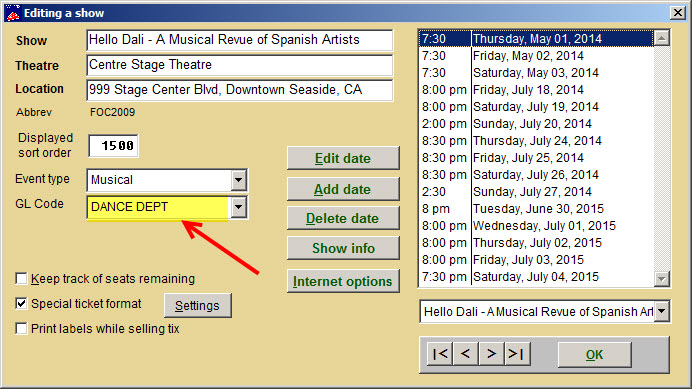Select the Friday, May 02, 2014 date

point(536,56)
